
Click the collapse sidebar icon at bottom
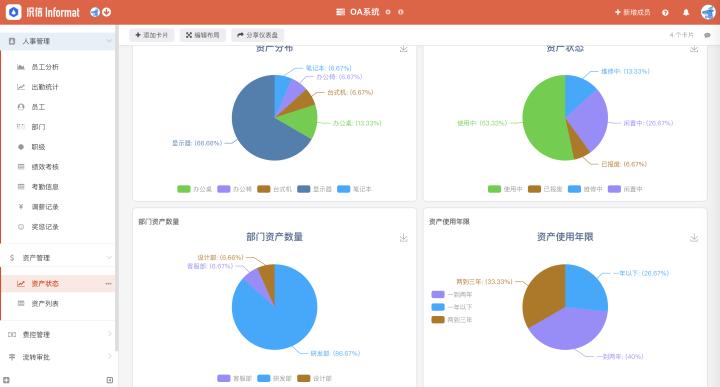(x=110, y=380)
